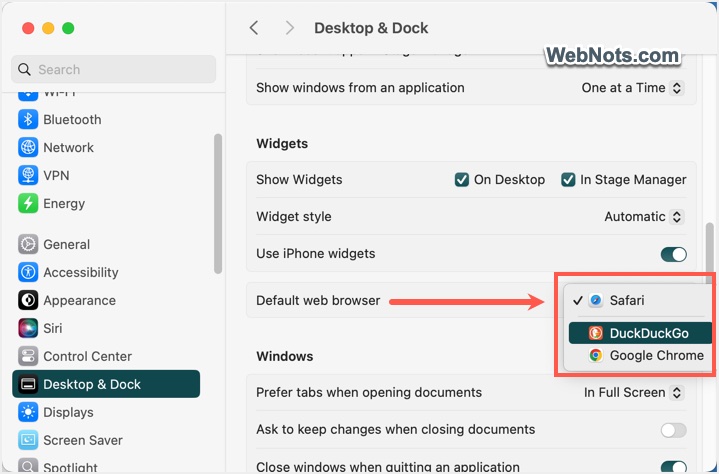The width and height of the screenshot is (719, 474).
Task: Click the Appearance icon
Action: point(28,300)
